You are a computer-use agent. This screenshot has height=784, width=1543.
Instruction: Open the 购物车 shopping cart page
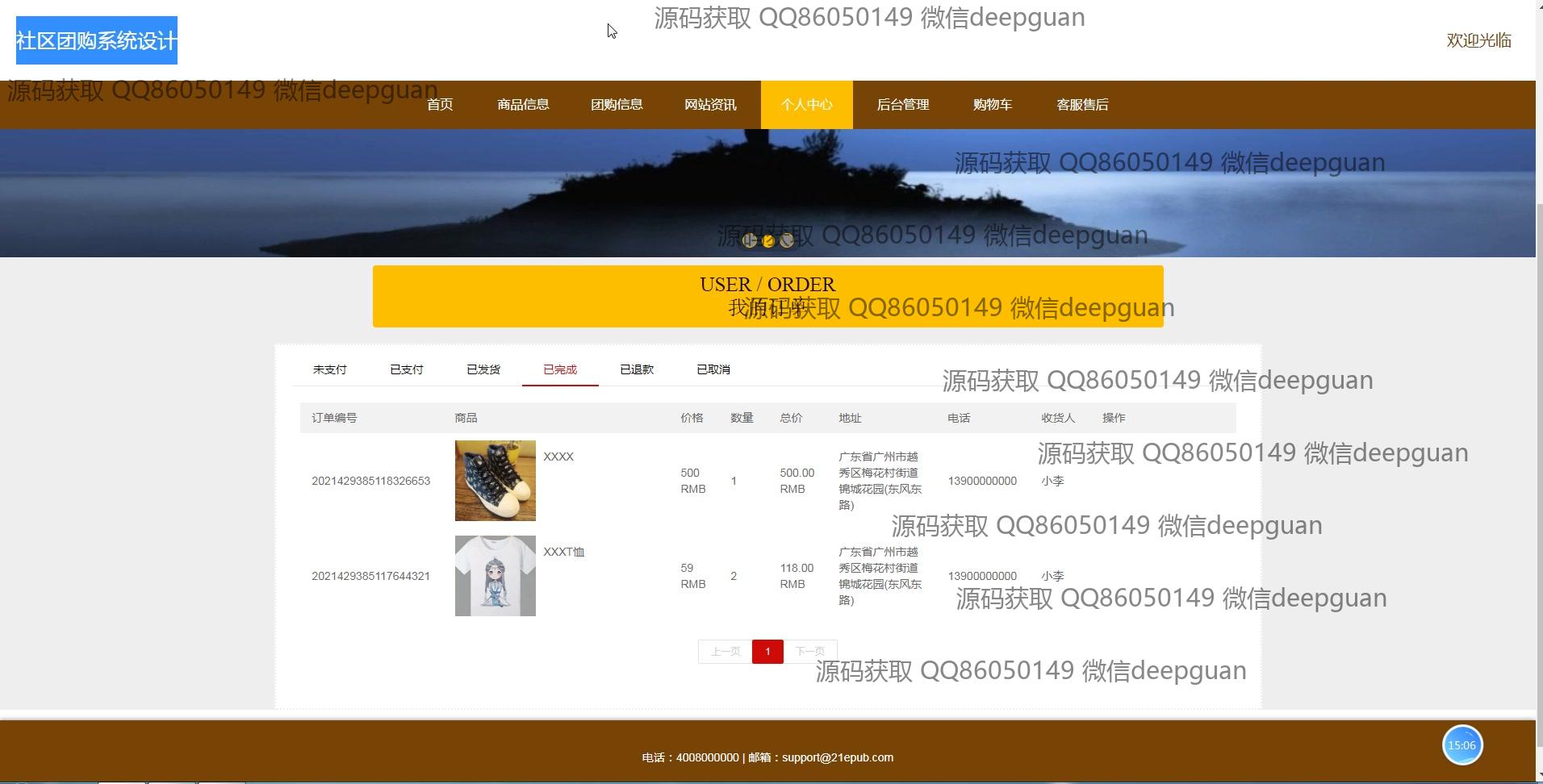[x=993, y=105]
